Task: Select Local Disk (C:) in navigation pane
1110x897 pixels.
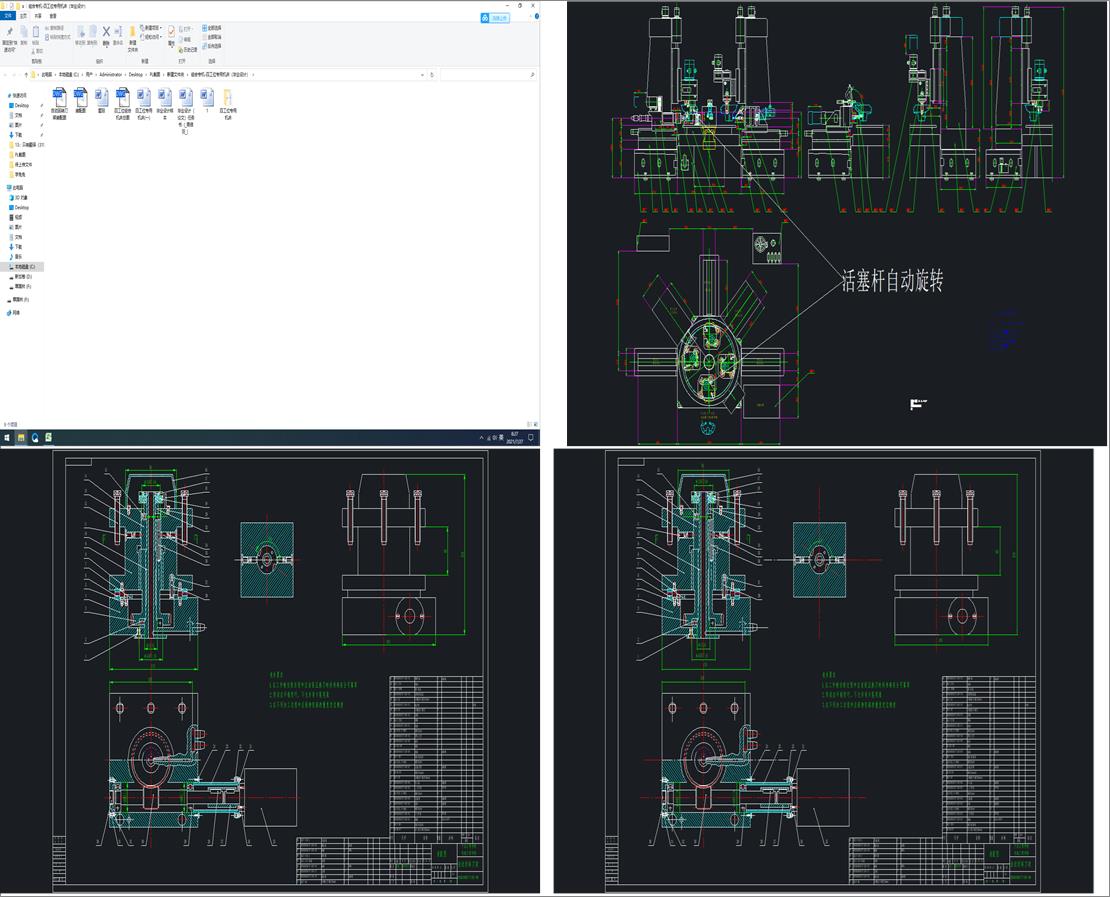Action: point(23,267)
